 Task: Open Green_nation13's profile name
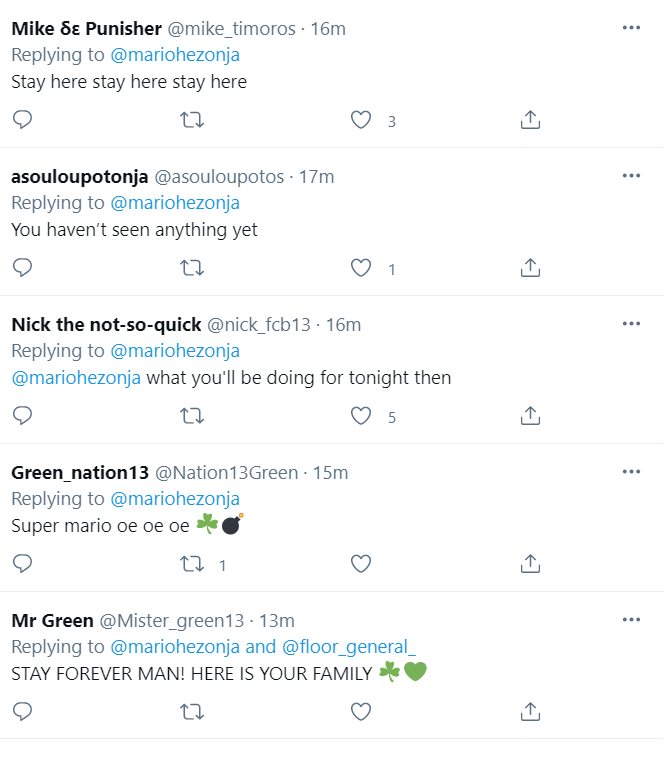click(x=80, y=472)
